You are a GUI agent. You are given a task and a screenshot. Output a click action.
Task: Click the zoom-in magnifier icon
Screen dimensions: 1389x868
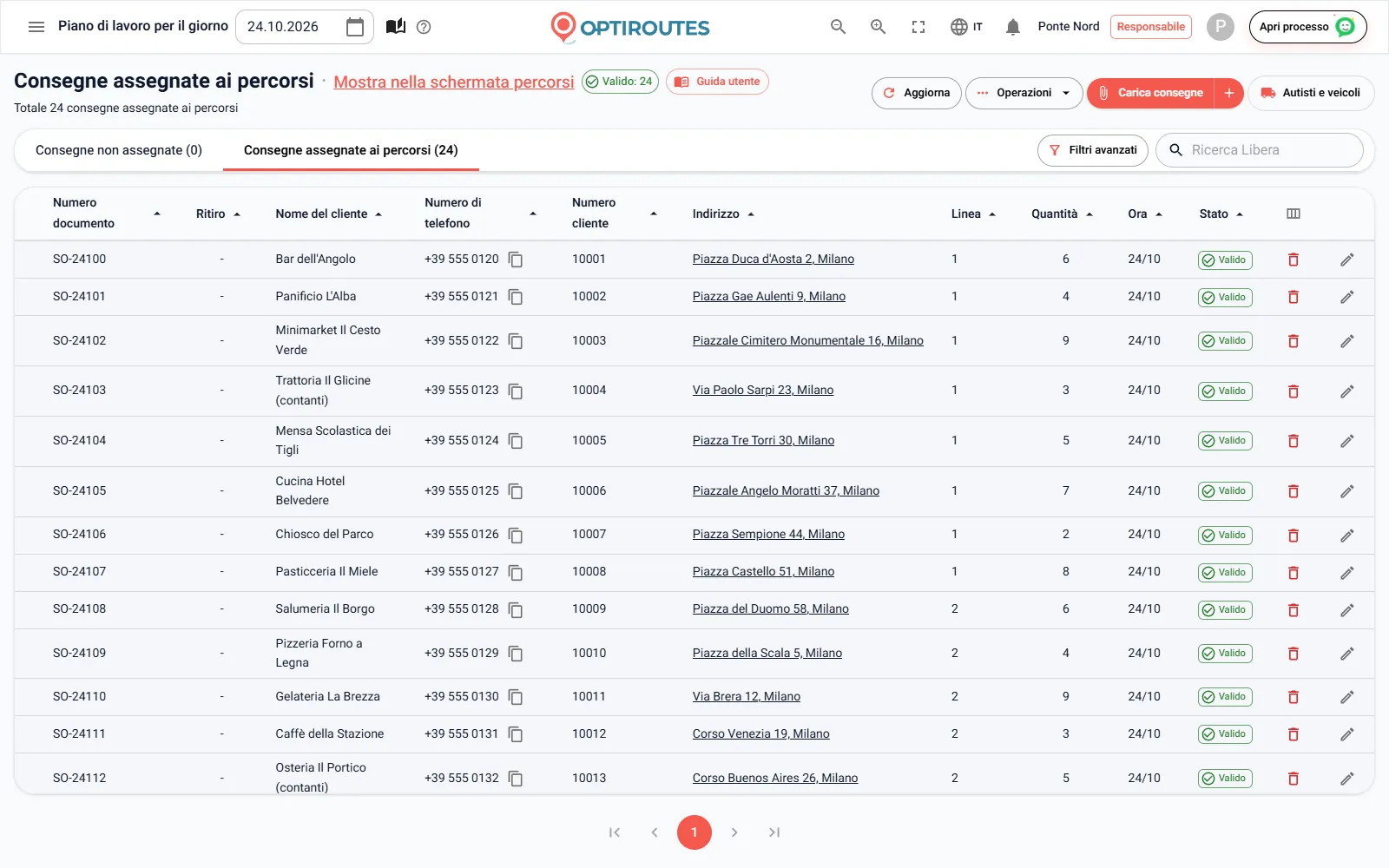[x=878, y=27]
